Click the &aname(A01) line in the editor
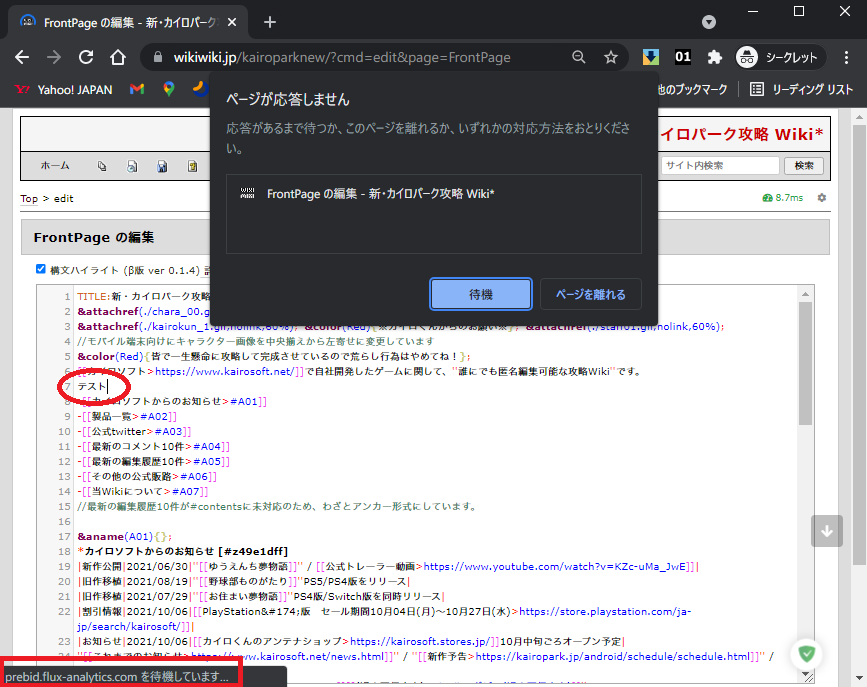 (x=124, y=537)
